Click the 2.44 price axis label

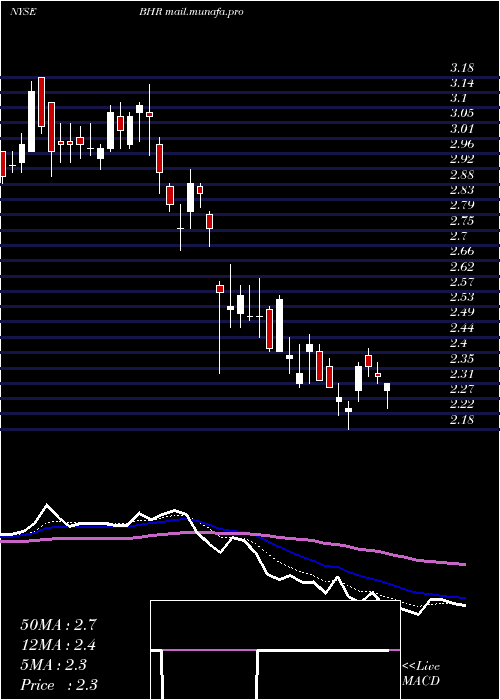462,328
